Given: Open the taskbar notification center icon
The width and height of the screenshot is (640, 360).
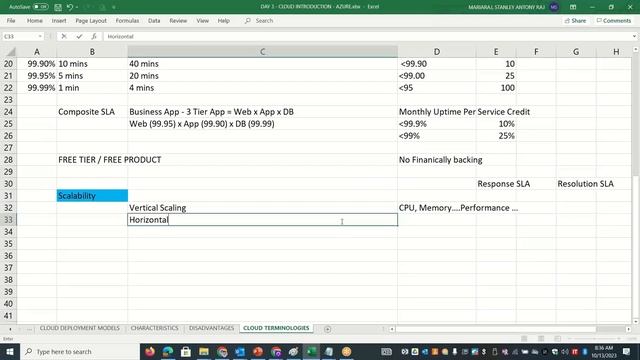Looking at the screenshot, I should tap(627, 351).
